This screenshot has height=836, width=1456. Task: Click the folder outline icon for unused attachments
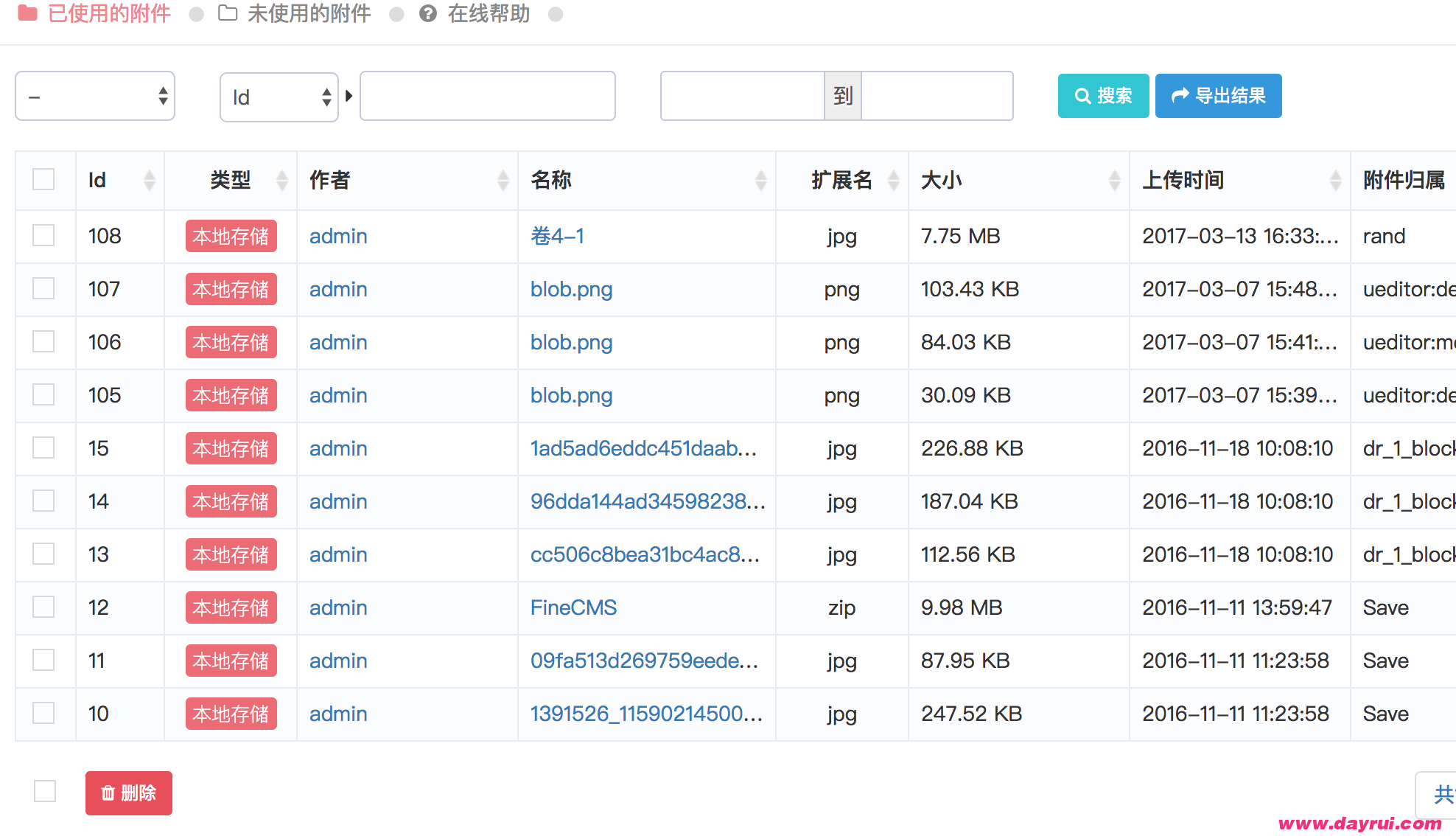pyautogui.click(x=228, y=13)
